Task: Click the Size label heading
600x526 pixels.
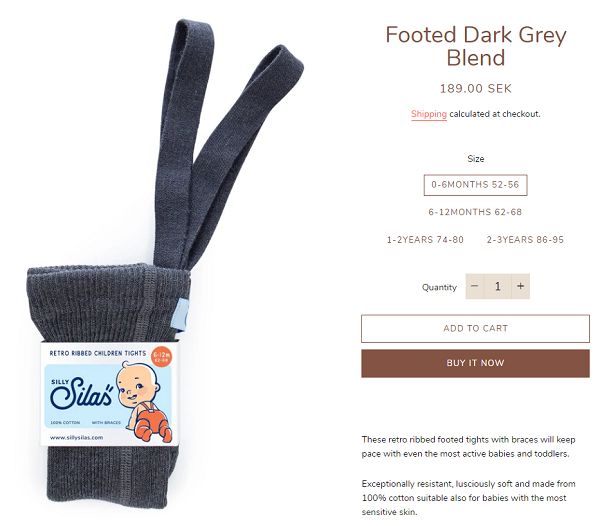Action: pos(475,159)
